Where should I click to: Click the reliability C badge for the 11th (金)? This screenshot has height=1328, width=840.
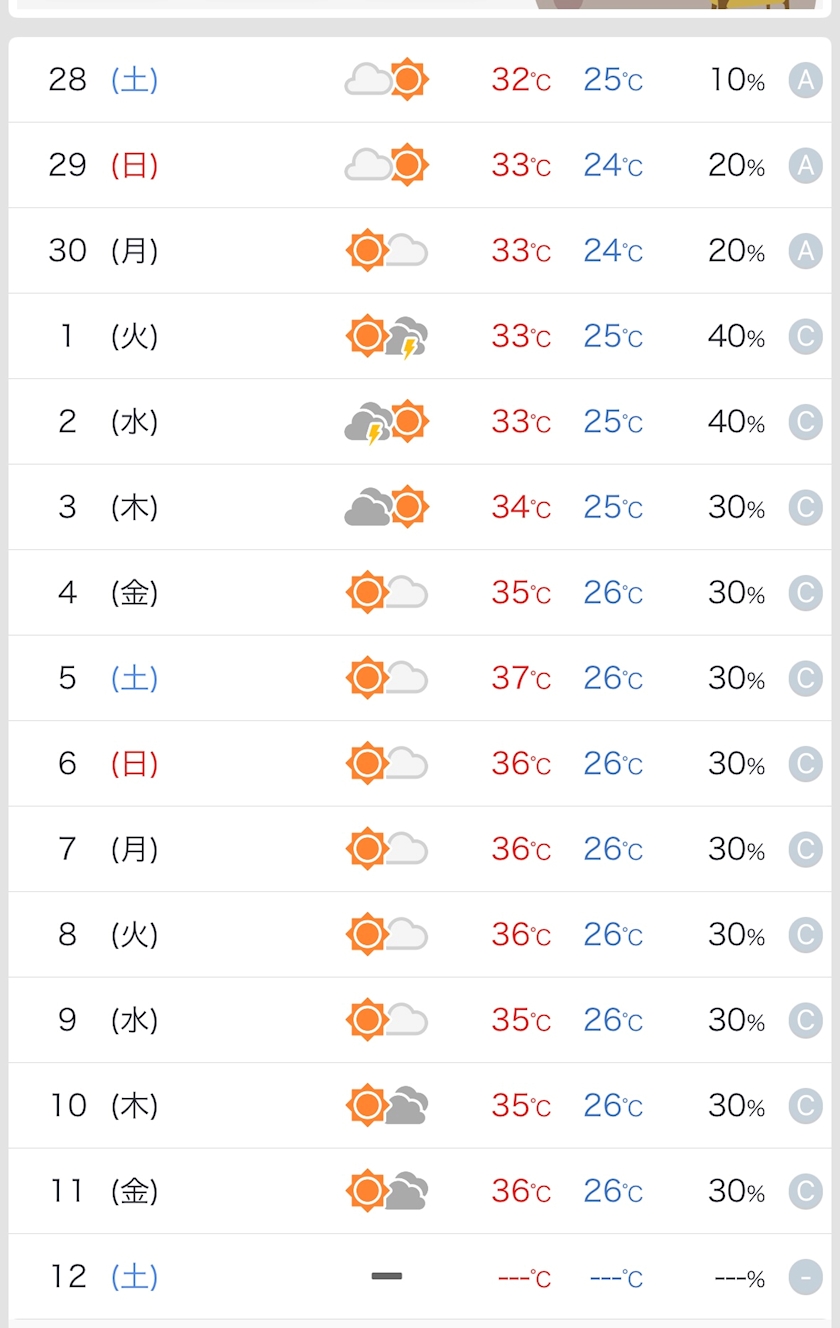click(x=805, y=1191)
